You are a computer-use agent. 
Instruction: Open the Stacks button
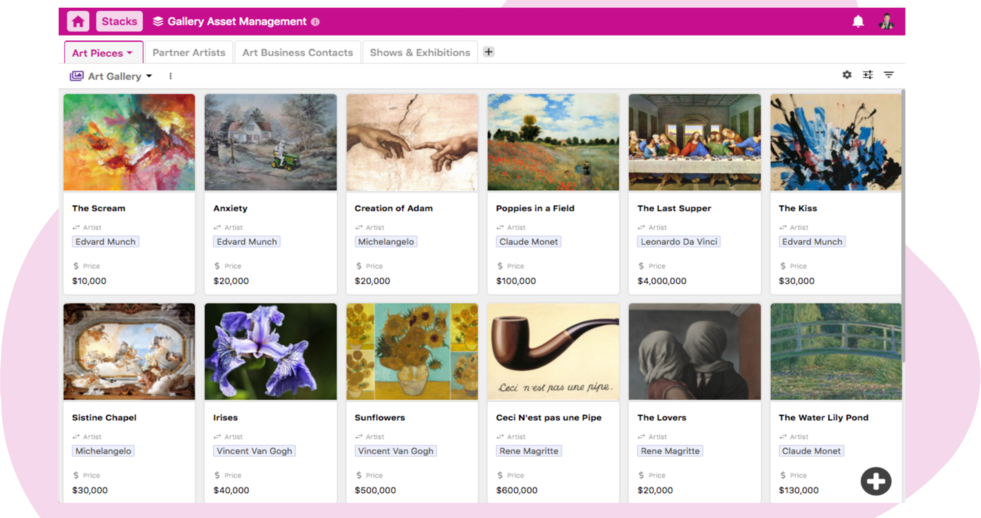click(x=119, y=21)
